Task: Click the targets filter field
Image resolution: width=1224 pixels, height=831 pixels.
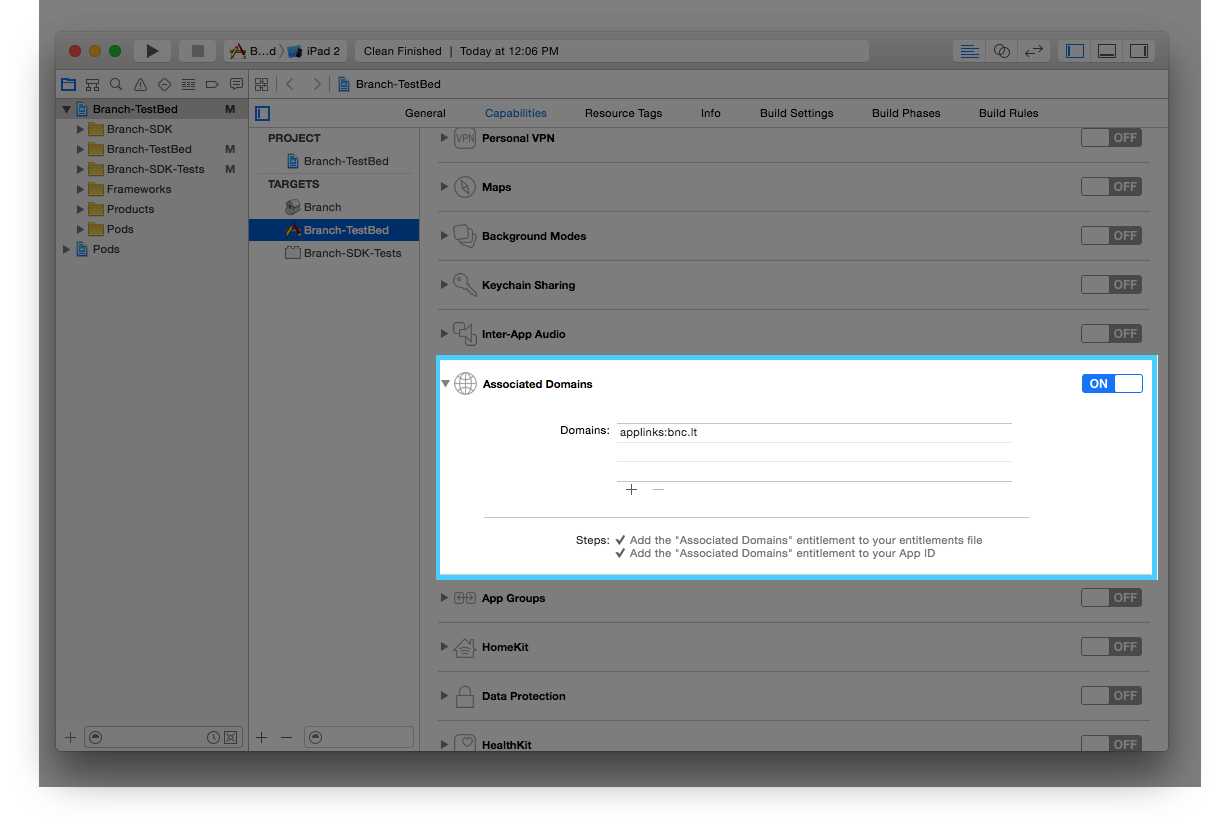Action: pyautogui.click(x=358, y=737)
